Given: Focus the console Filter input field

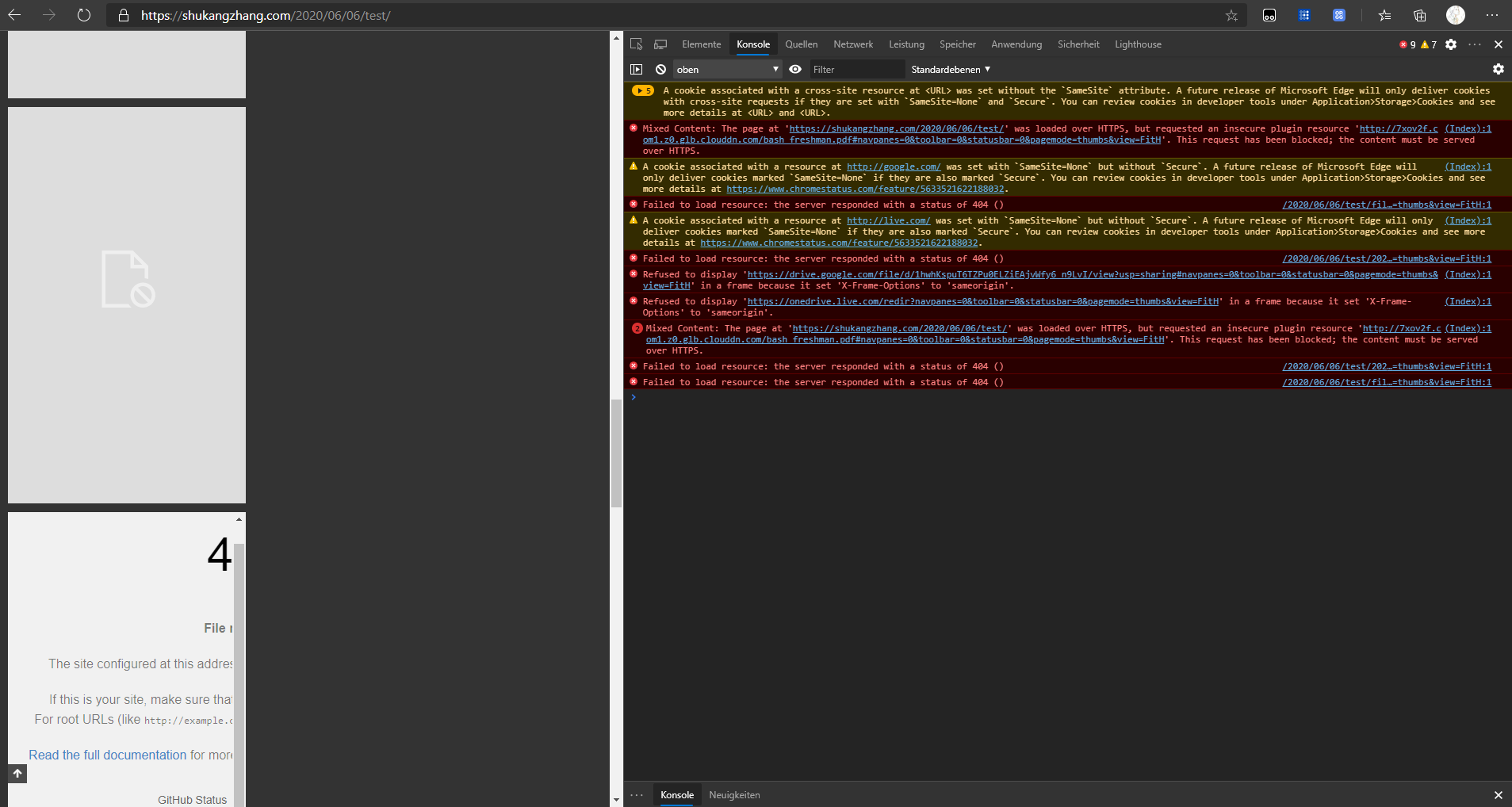Looking at the screenshot, I should [x=856, y=70].
